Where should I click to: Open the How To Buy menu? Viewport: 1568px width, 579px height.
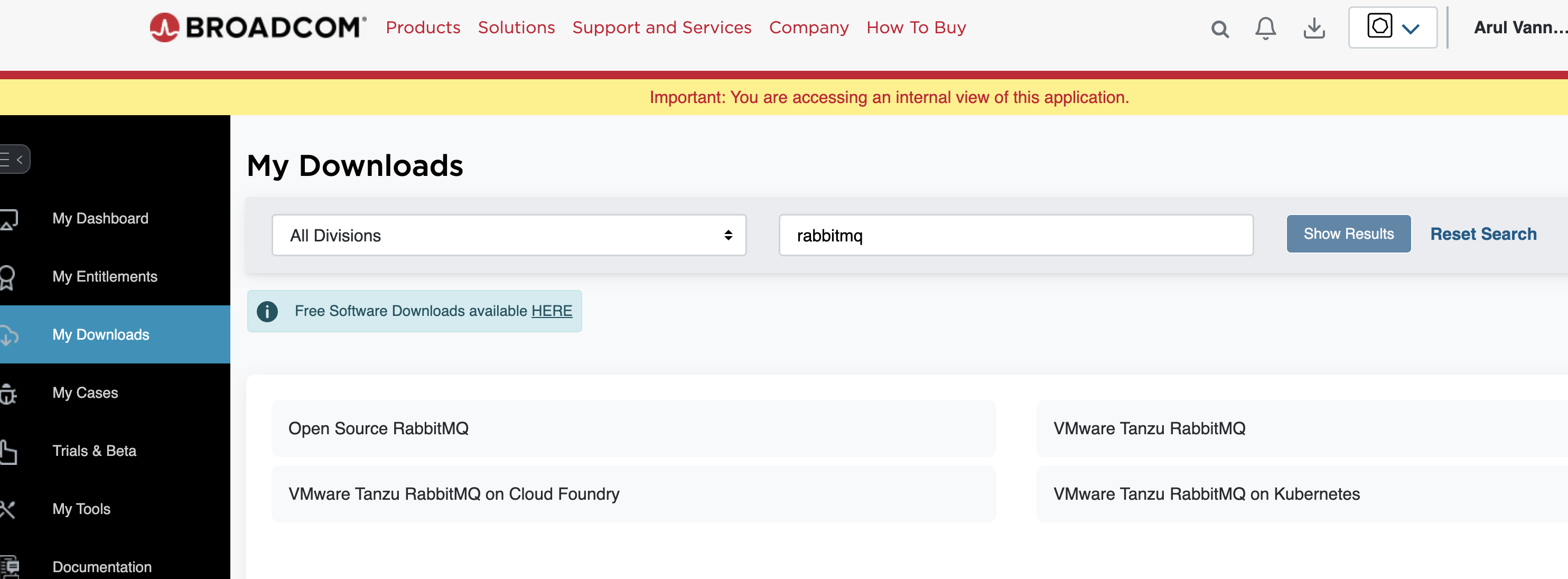(916, 28)
